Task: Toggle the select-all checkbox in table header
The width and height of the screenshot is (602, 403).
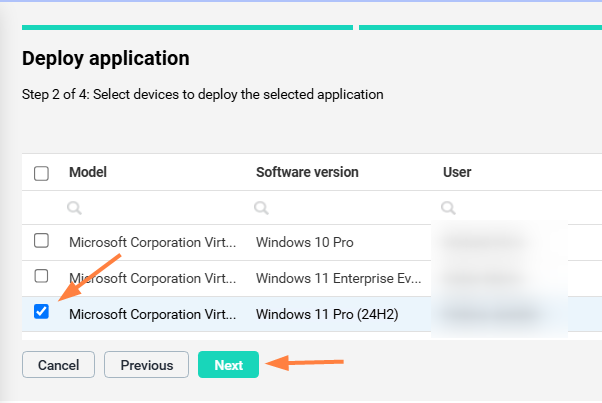Action: point(41,173)
